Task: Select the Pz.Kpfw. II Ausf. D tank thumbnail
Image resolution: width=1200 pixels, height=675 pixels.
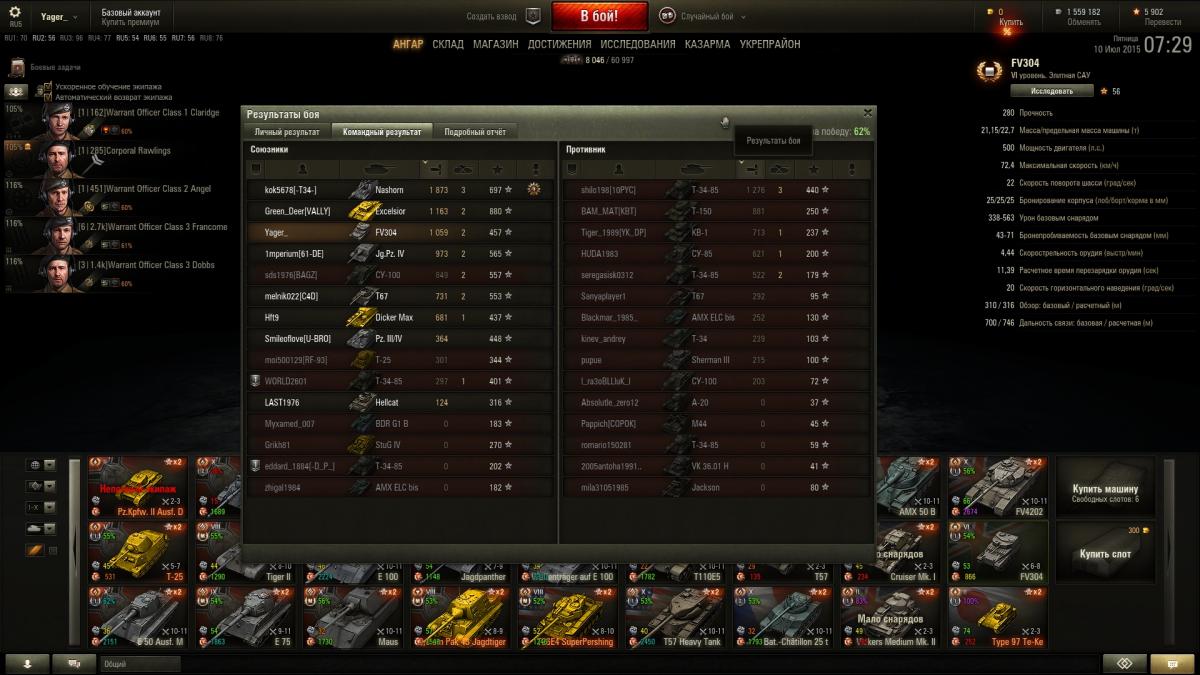Action: pos(136,487)
